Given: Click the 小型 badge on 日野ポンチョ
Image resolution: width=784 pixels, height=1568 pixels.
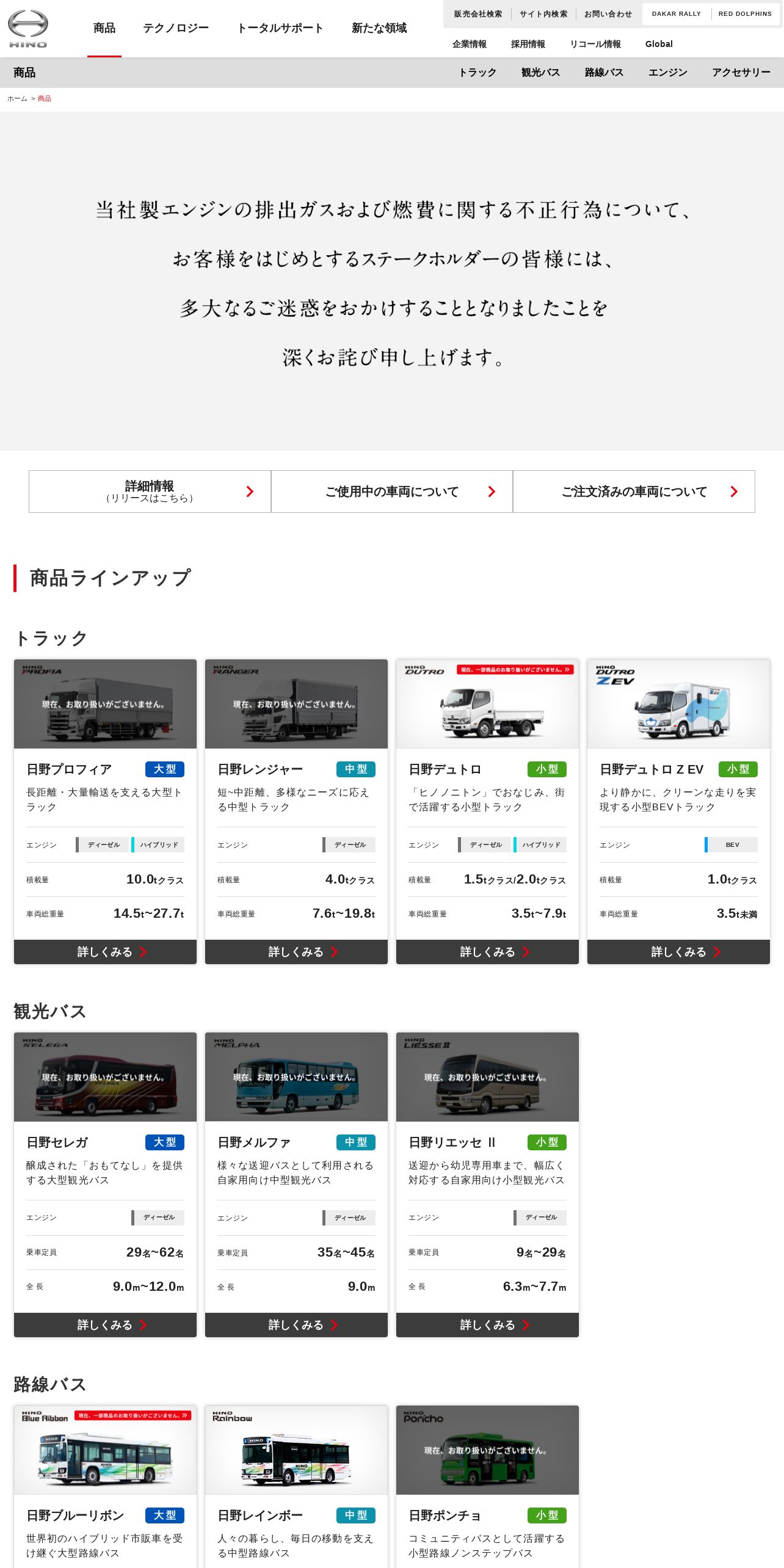Looking at the screenshot, I should click(547, 1515).
